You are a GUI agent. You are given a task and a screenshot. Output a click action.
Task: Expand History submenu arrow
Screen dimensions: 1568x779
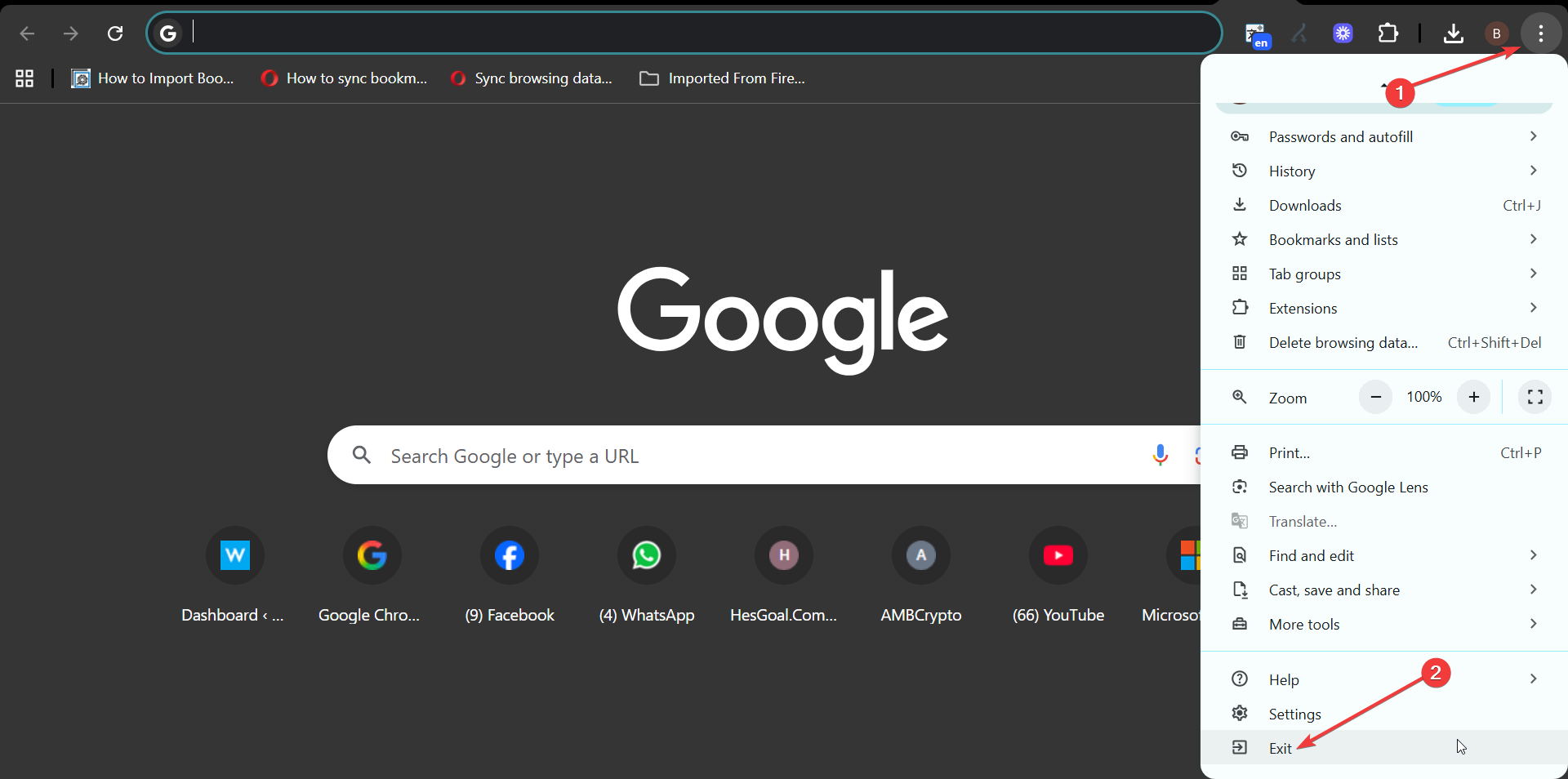tap(1533, 171)
